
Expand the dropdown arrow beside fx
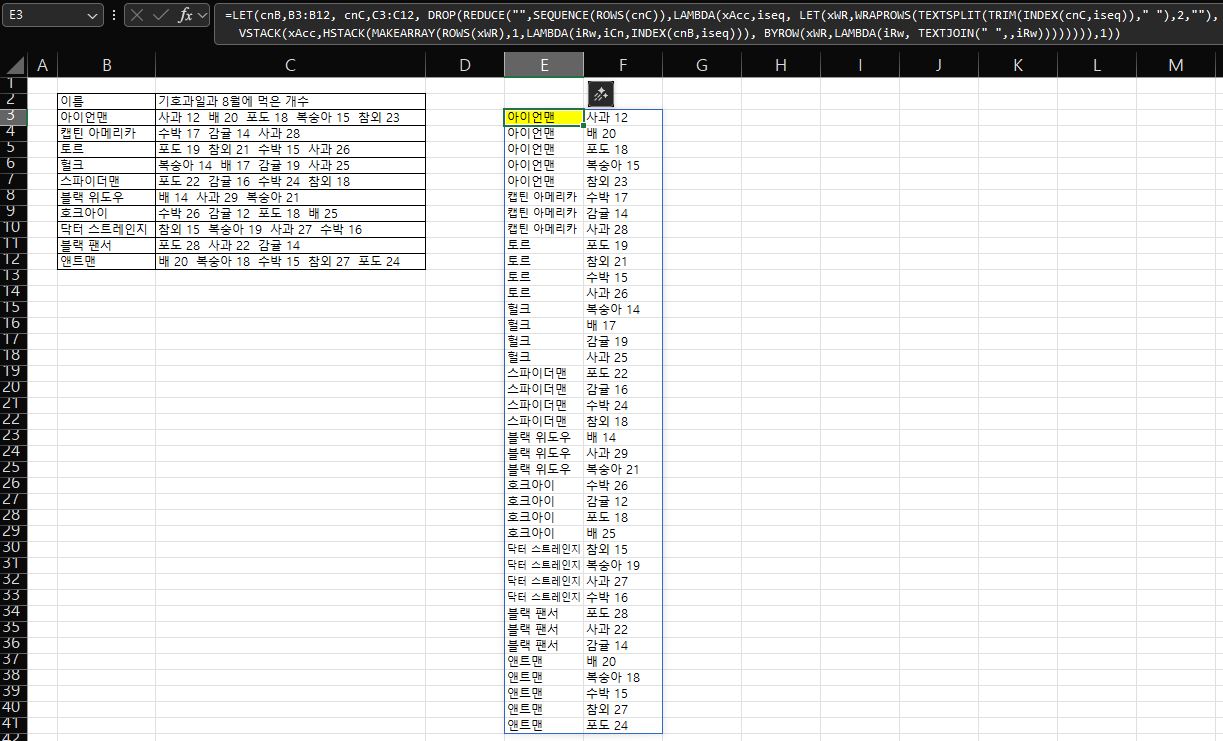[x=203, y=16]
